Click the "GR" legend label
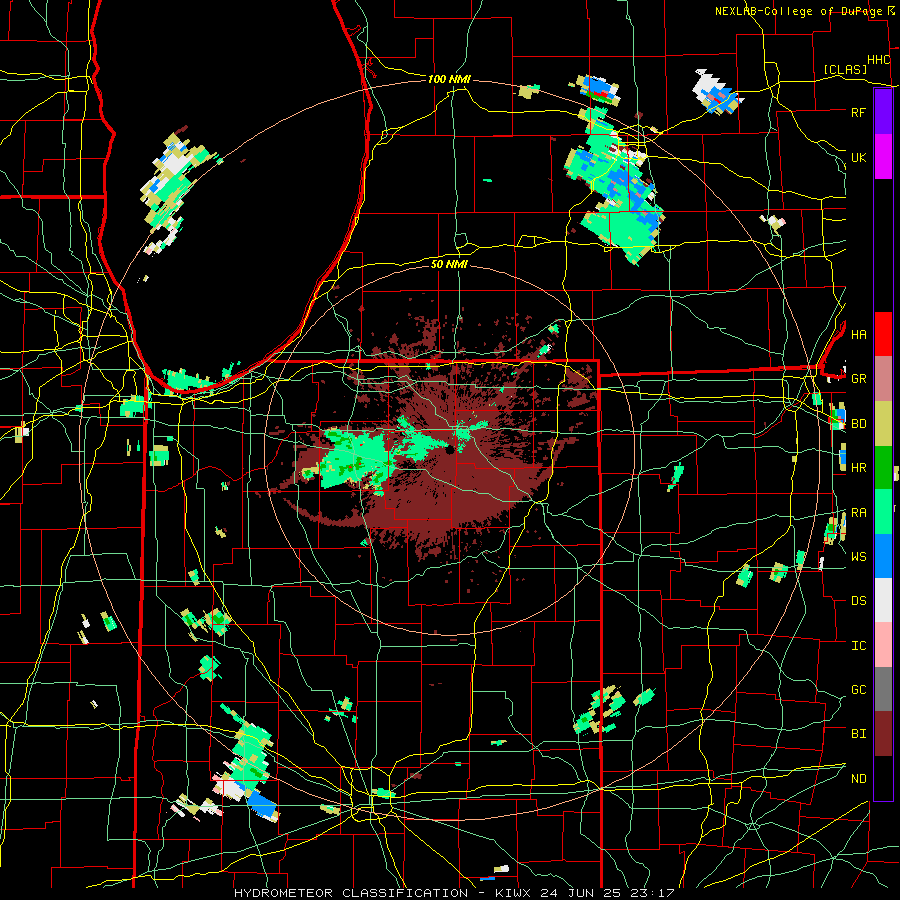Viewport: 900px width, 900px height. point(858,379)
